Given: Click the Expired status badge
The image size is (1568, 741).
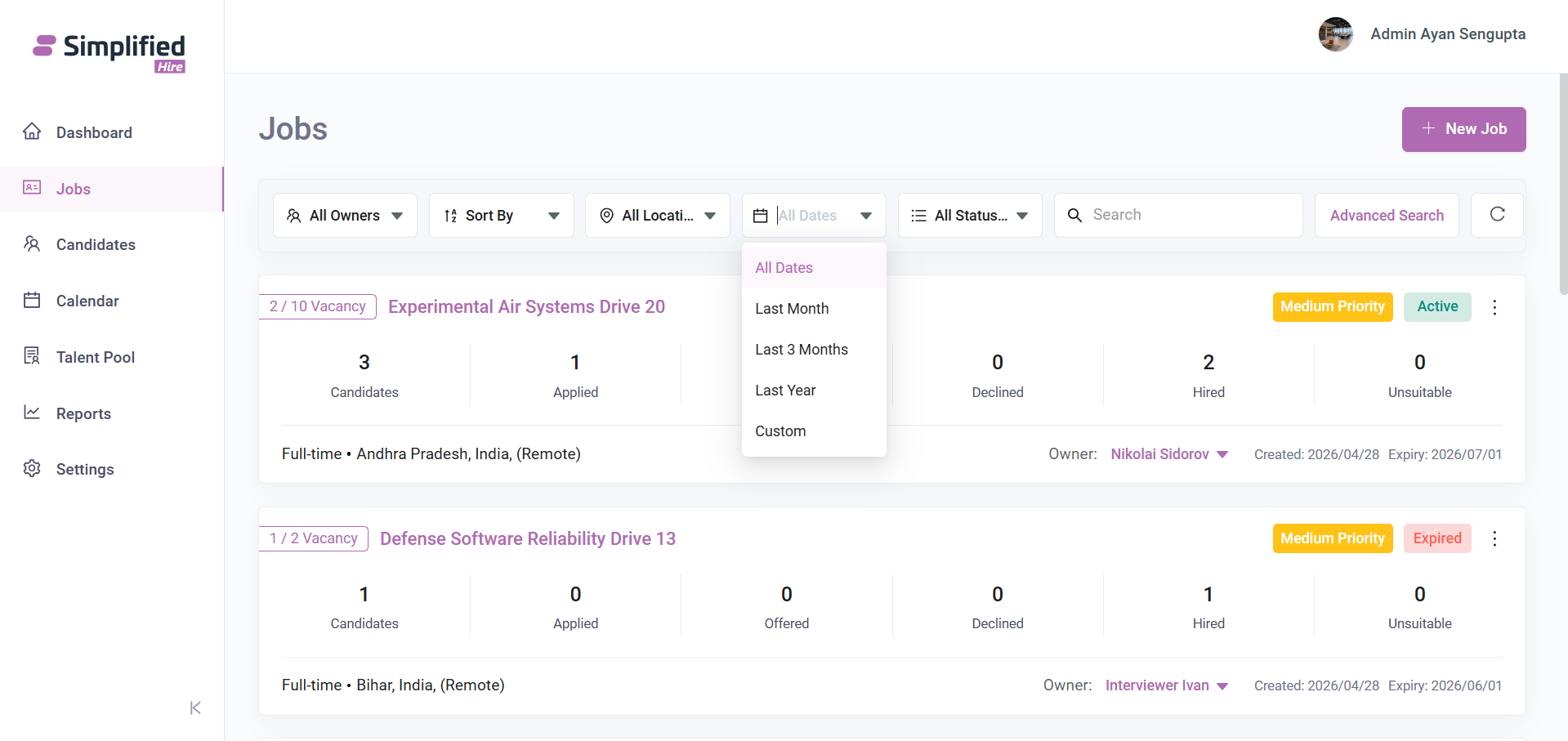Looking at the screenshot, I should [x=1437, y=538].
